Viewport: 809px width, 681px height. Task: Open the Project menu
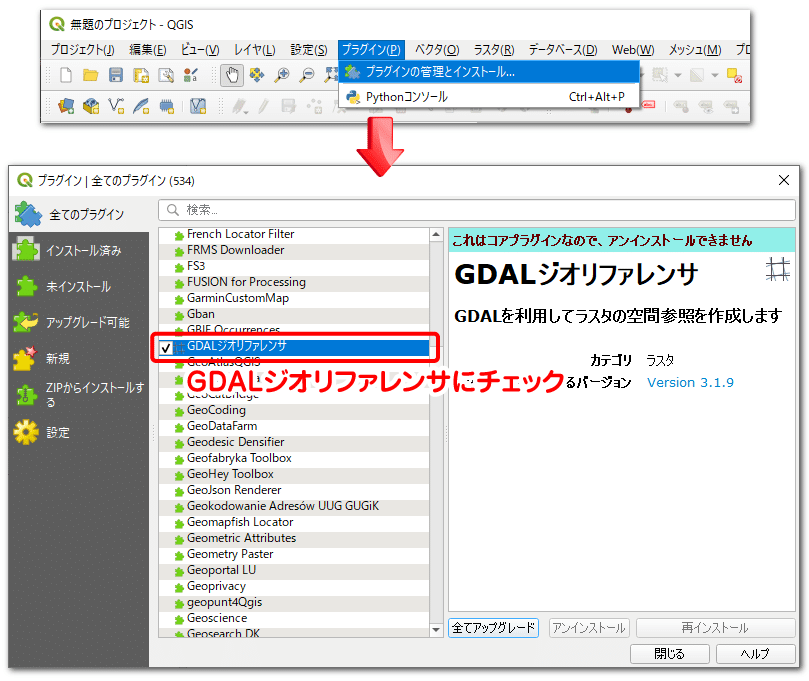click(83, 50)
